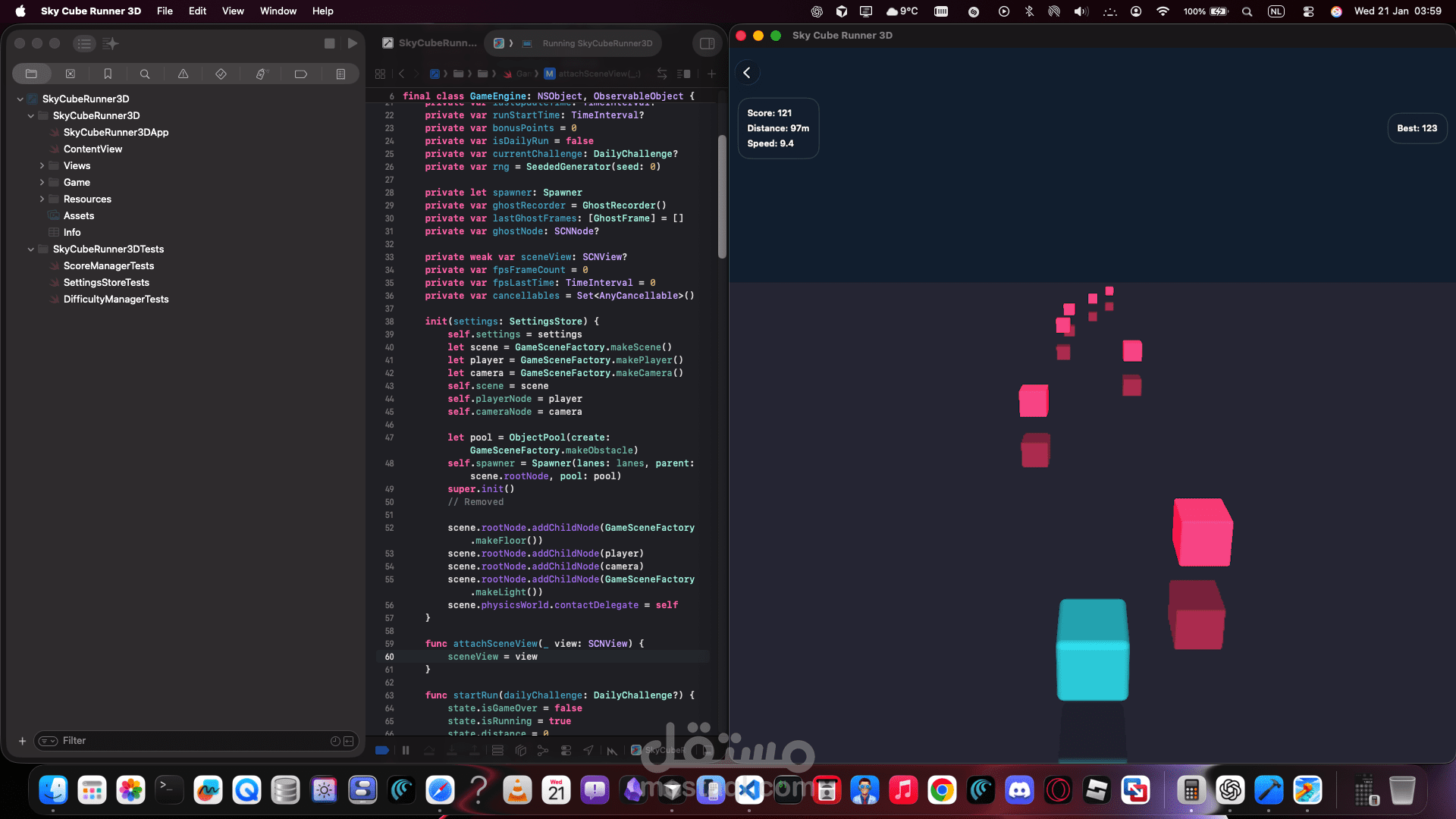Stop the running SkyCubeRunner3D app
This screenshot has width=1456, height=819.
(329, 43)
